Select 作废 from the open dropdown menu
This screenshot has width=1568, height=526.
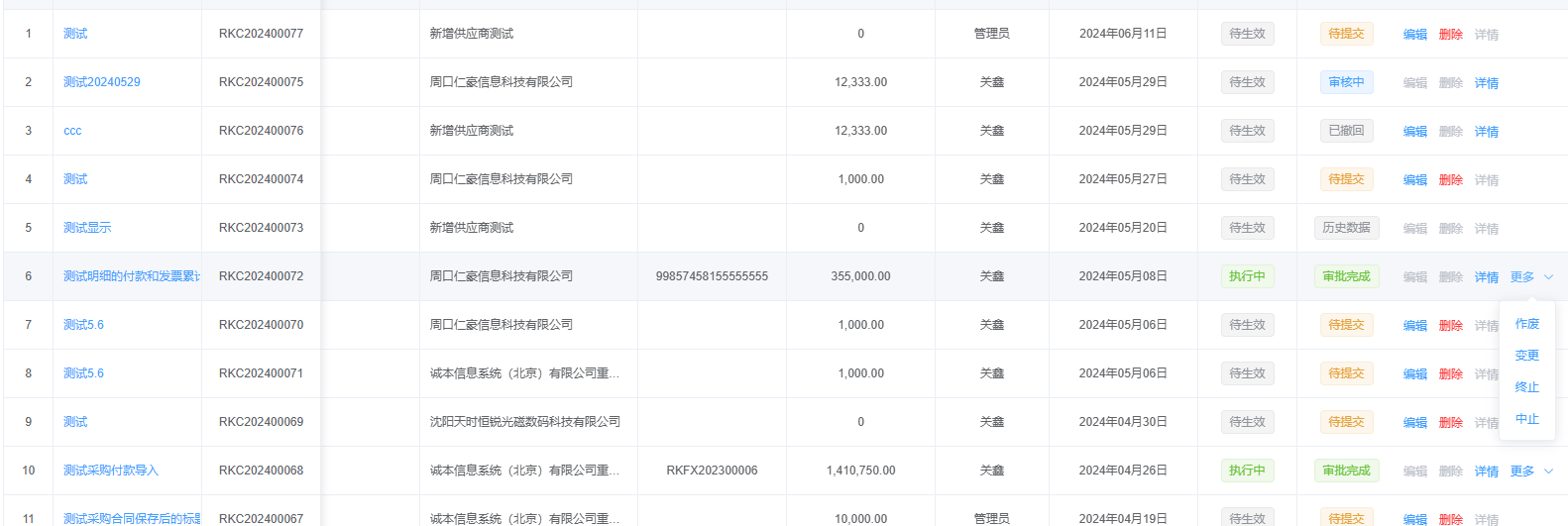tap(1526, 324)
